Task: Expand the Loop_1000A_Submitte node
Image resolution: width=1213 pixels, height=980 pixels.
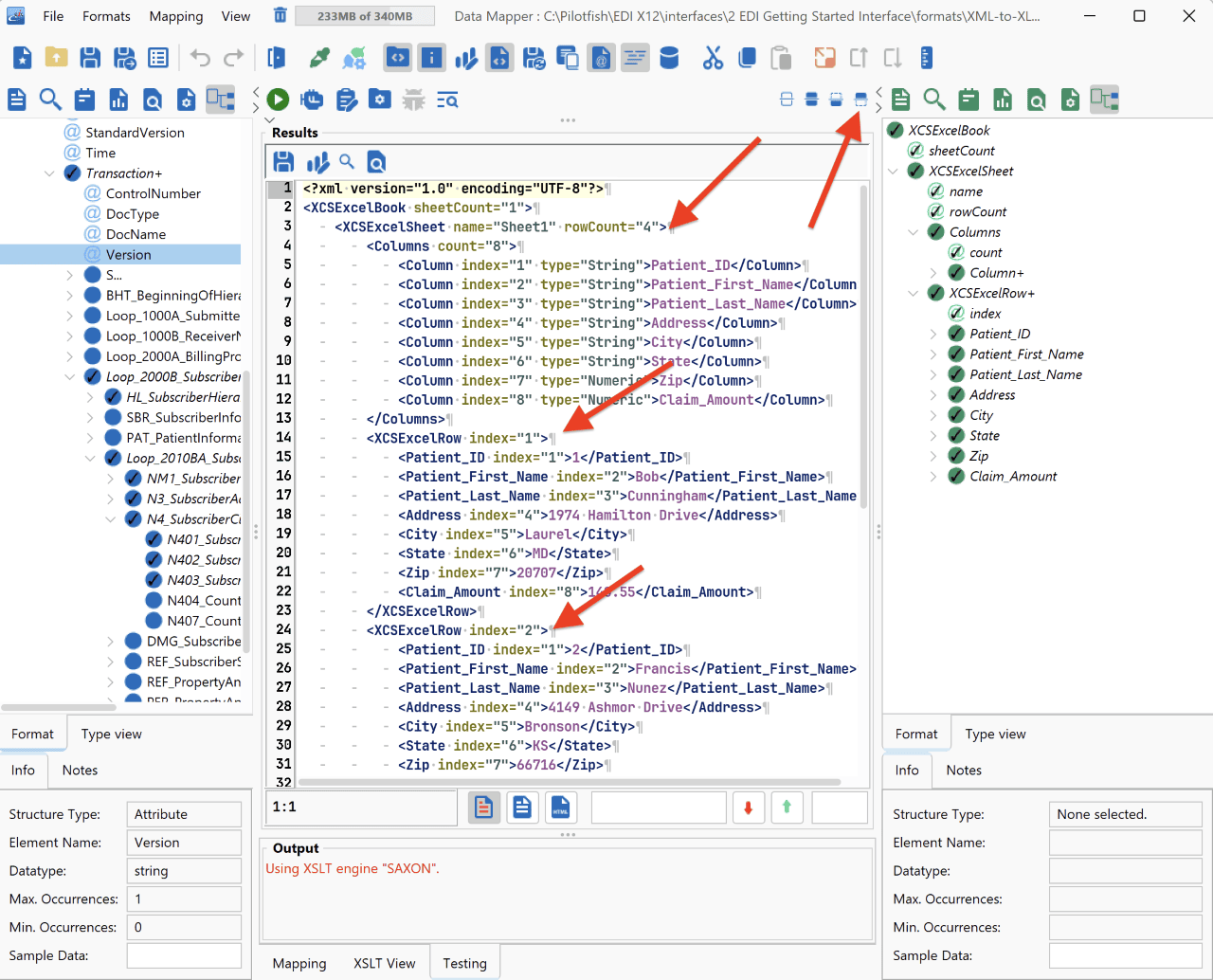Action: tap(70, 316)
